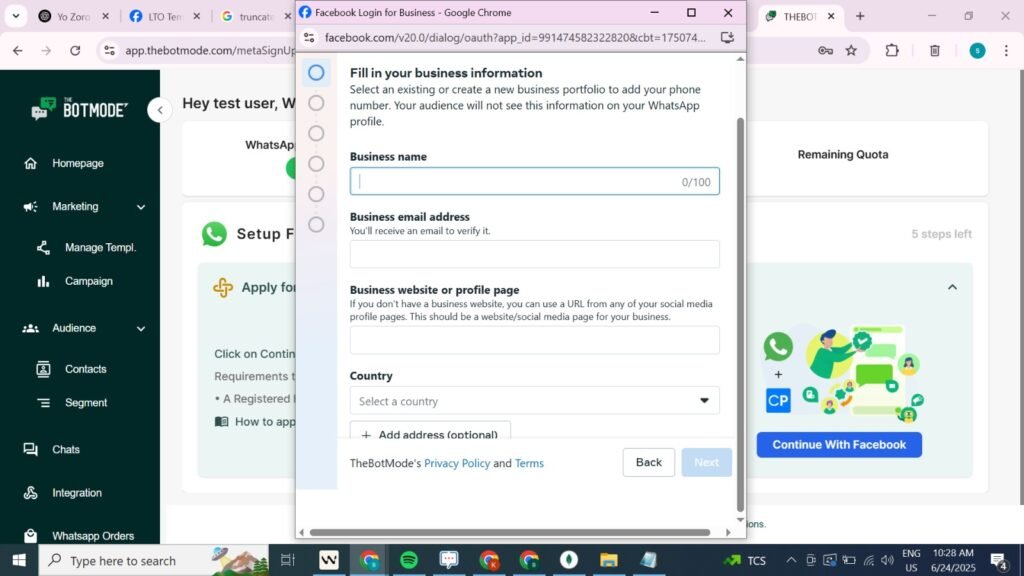This screenshot has height=576, width=1024.
Task: Open a new browser tab
Action: pyautogui.click(x=860, y=16)
